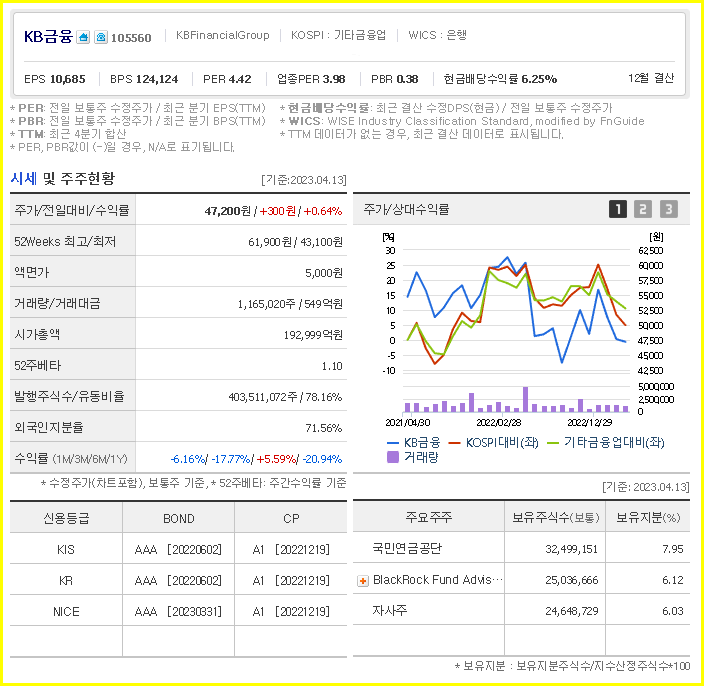Click the NICE credit rating row label
The width and height of the screenshot is (704, 686).
pos(66,611)
